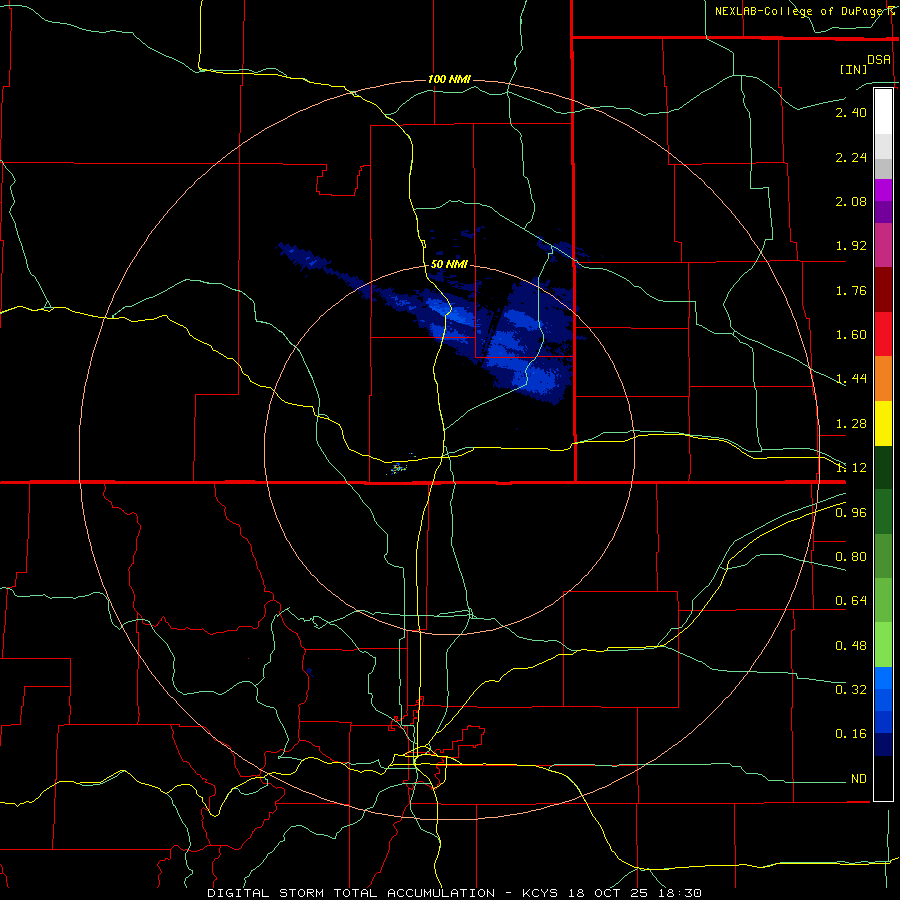Select the dark red swatch near 1.76
The height and width of the screenshot is (900, 900).
[883, 290]
